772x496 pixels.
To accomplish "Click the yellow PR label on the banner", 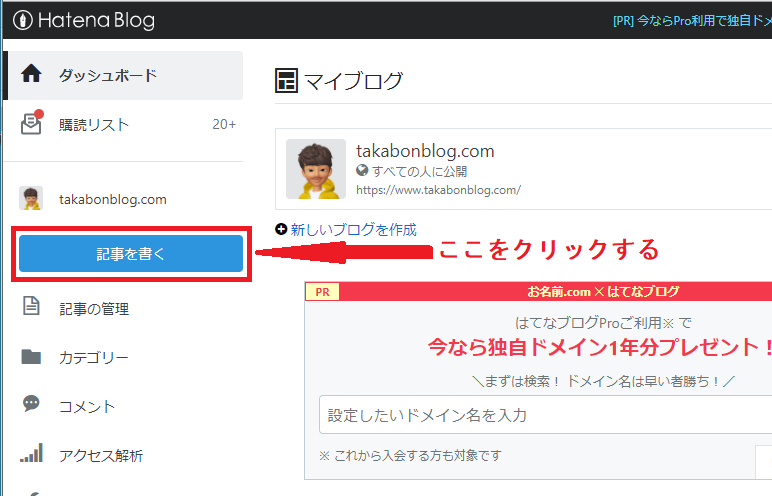I will (322, 292).
